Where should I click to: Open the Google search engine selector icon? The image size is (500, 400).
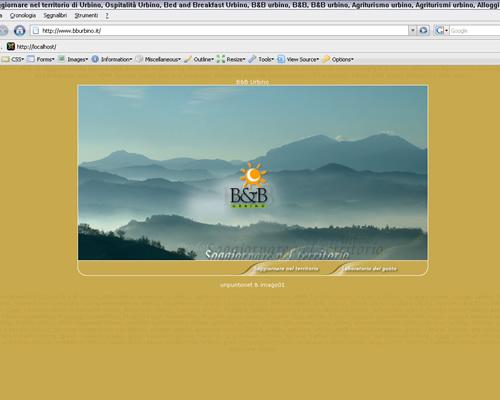pos(441,31)
